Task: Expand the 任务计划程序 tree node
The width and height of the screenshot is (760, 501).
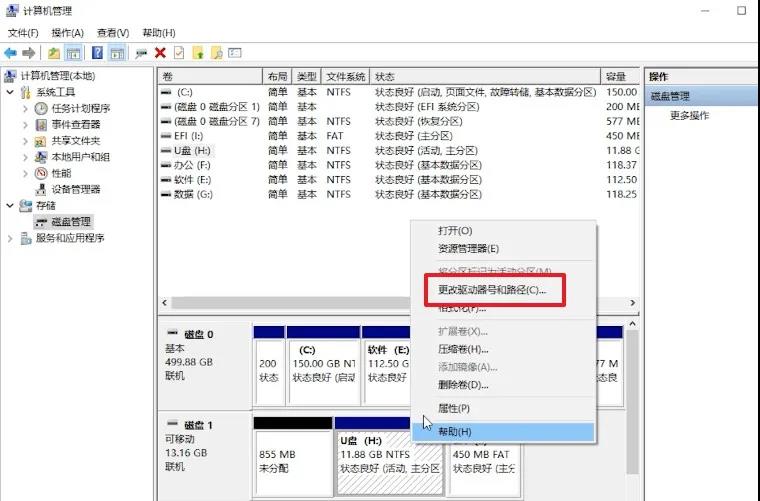Action: point(26,108)
